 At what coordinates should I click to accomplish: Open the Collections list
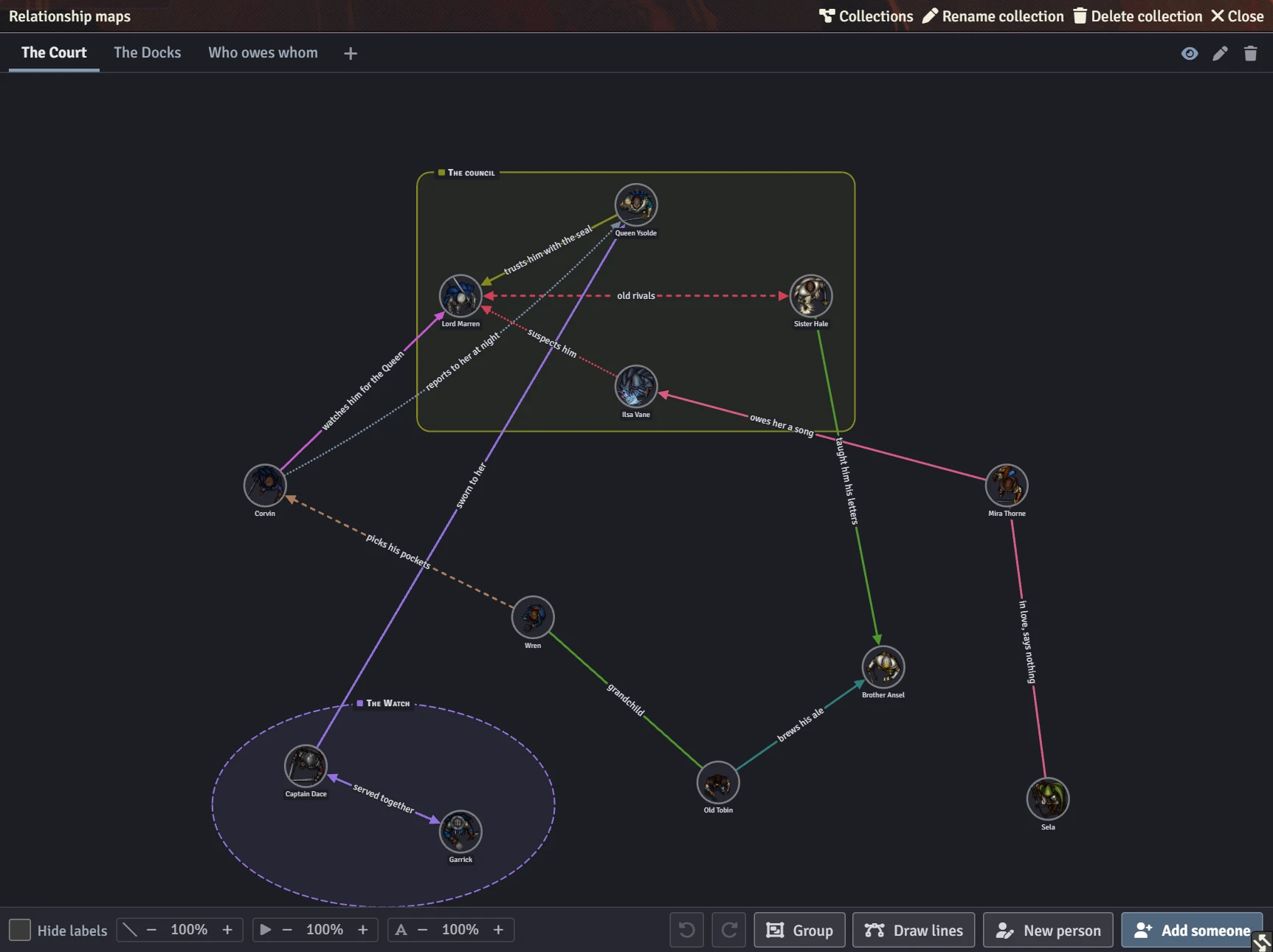[x=866, y=16]
